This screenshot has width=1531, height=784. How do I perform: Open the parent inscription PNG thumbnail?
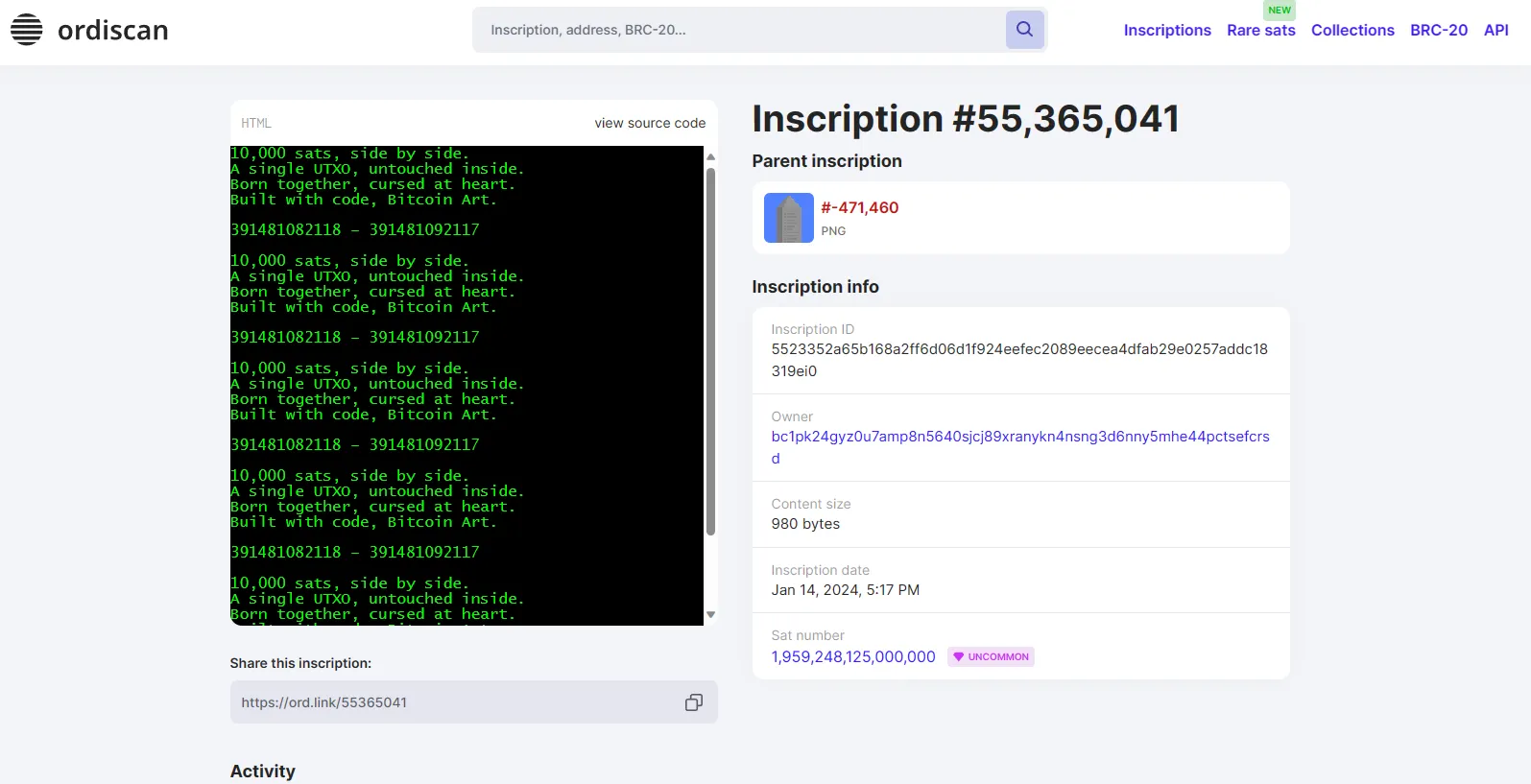[788, 218]
